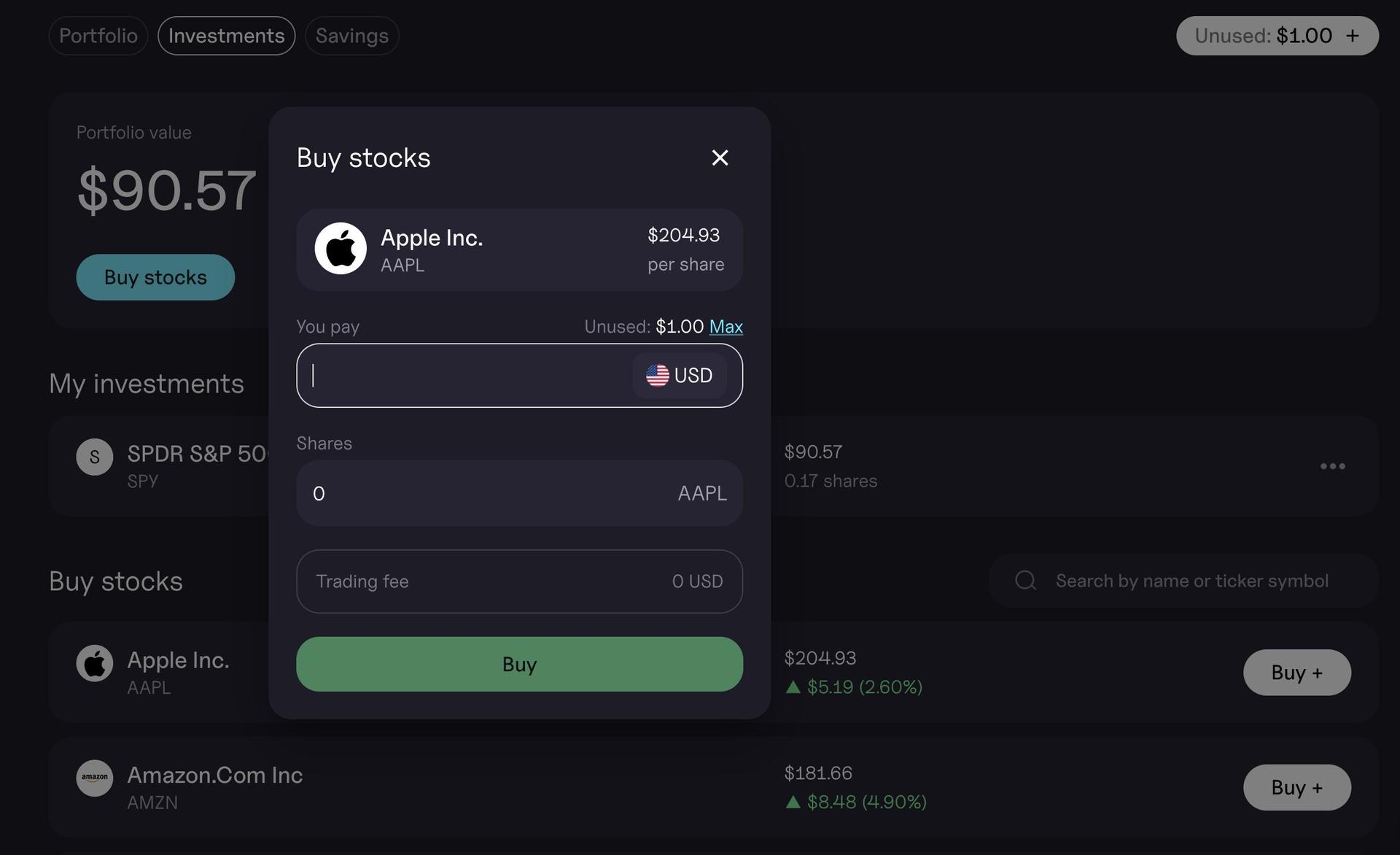Click Max to use full unused balance
The width and height of the screenshot is (1400, 855).
pyautogui.click(x=726, y=327)
